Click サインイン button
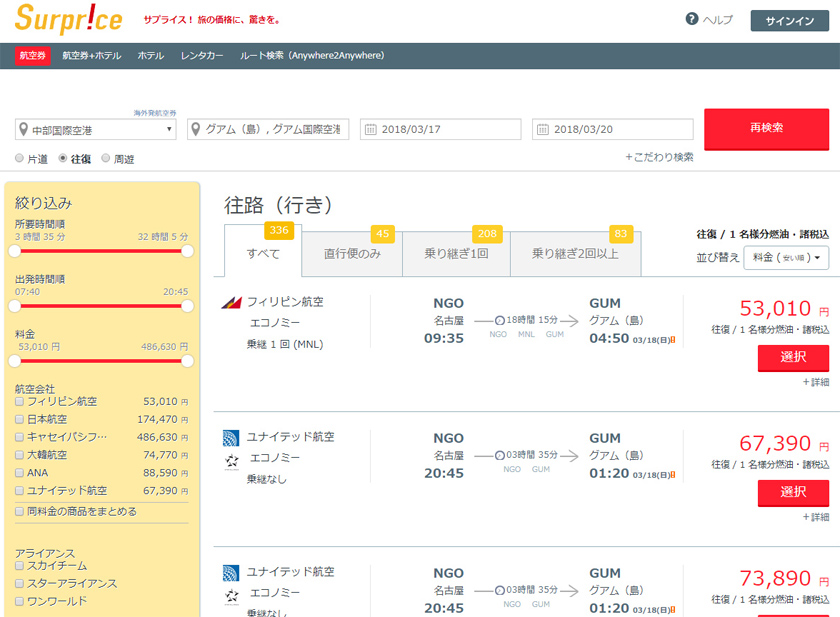Viewport: 840px width, 617px height. point(790,21)
